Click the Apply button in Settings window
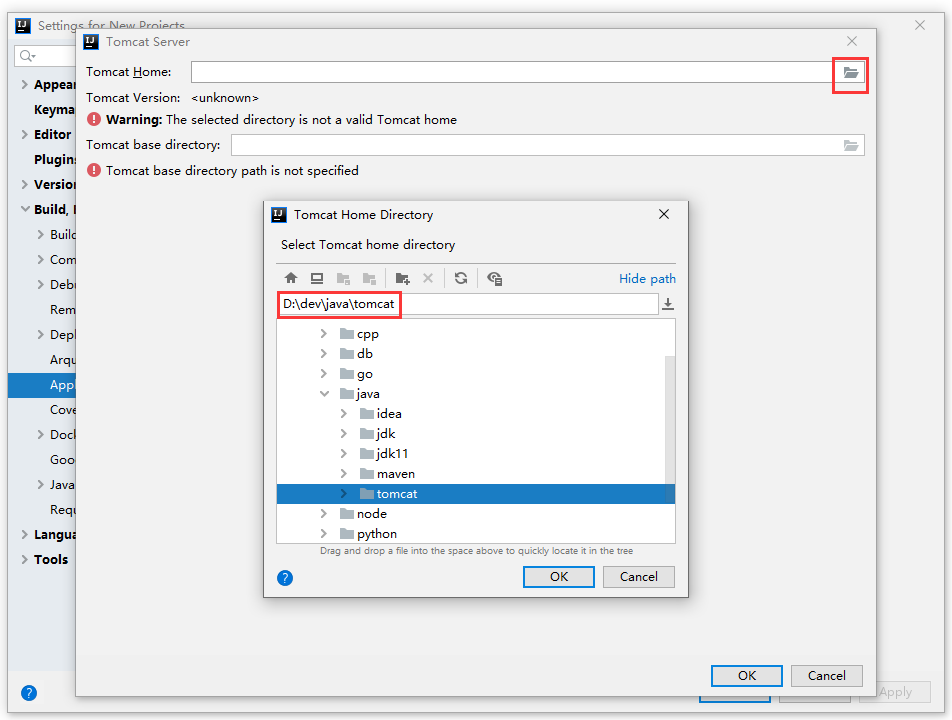Image resolution: width=952 pixels, height=720 pixels. [x=895, y=692]
